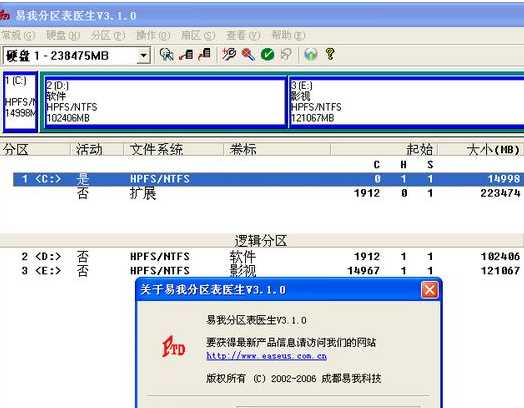Screen dimensions: 524x408
Task: Open the 帮助 menu
Action: coord(288,35)
